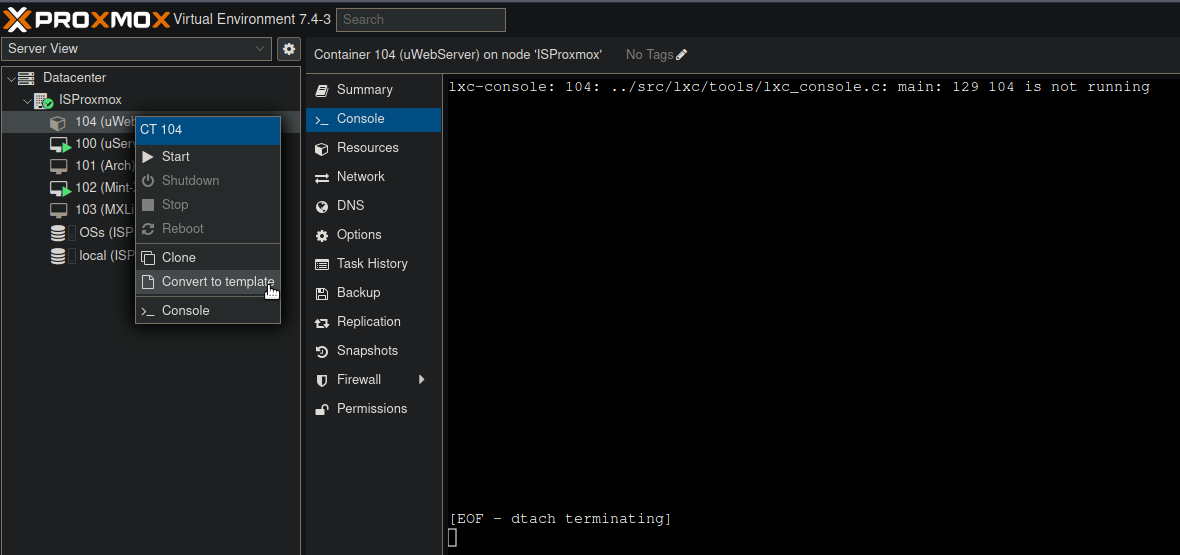Viewport: 1180px width, 555px height.
Task: Click the VM 103 monitor icon
Action: click(x=57, y=209)
